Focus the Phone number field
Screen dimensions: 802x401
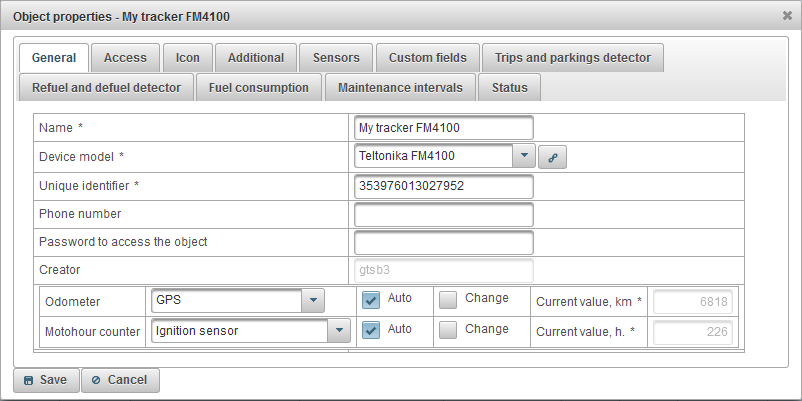pos(443,214)
